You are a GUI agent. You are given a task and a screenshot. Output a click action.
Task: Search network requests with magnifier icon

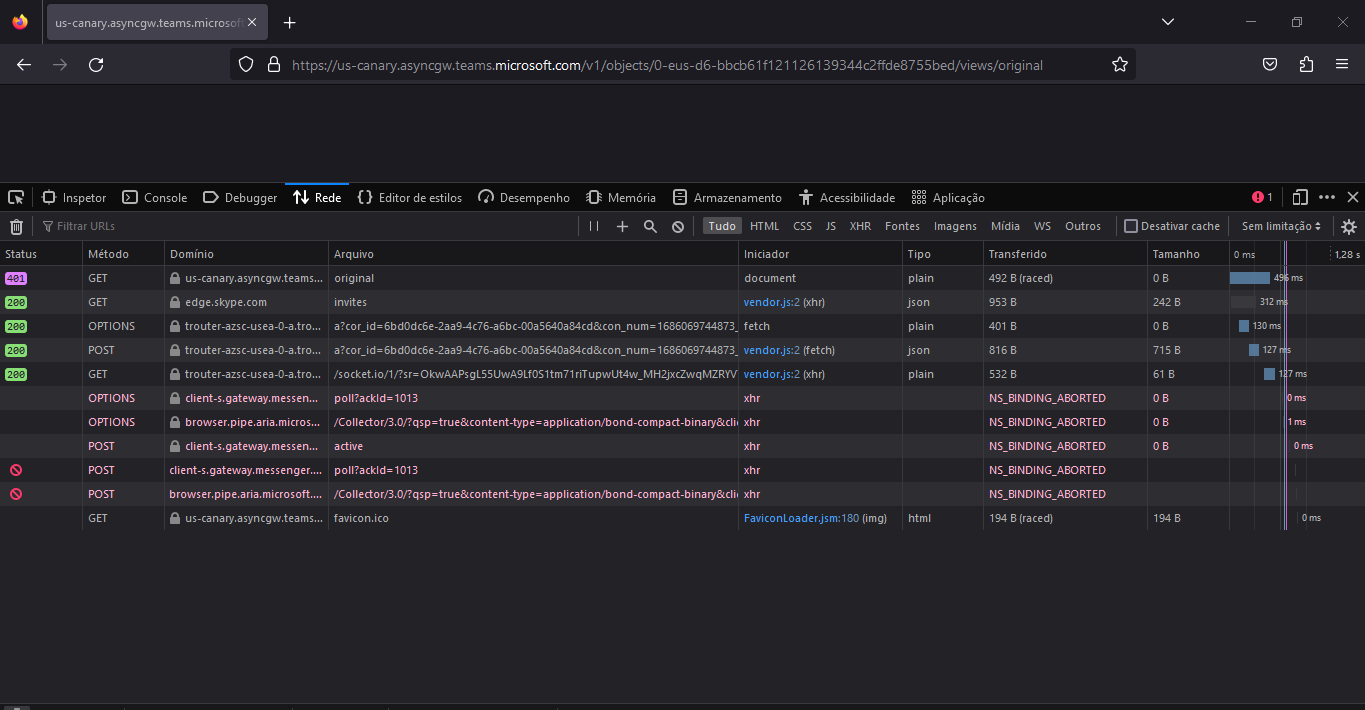click(650, 227)
